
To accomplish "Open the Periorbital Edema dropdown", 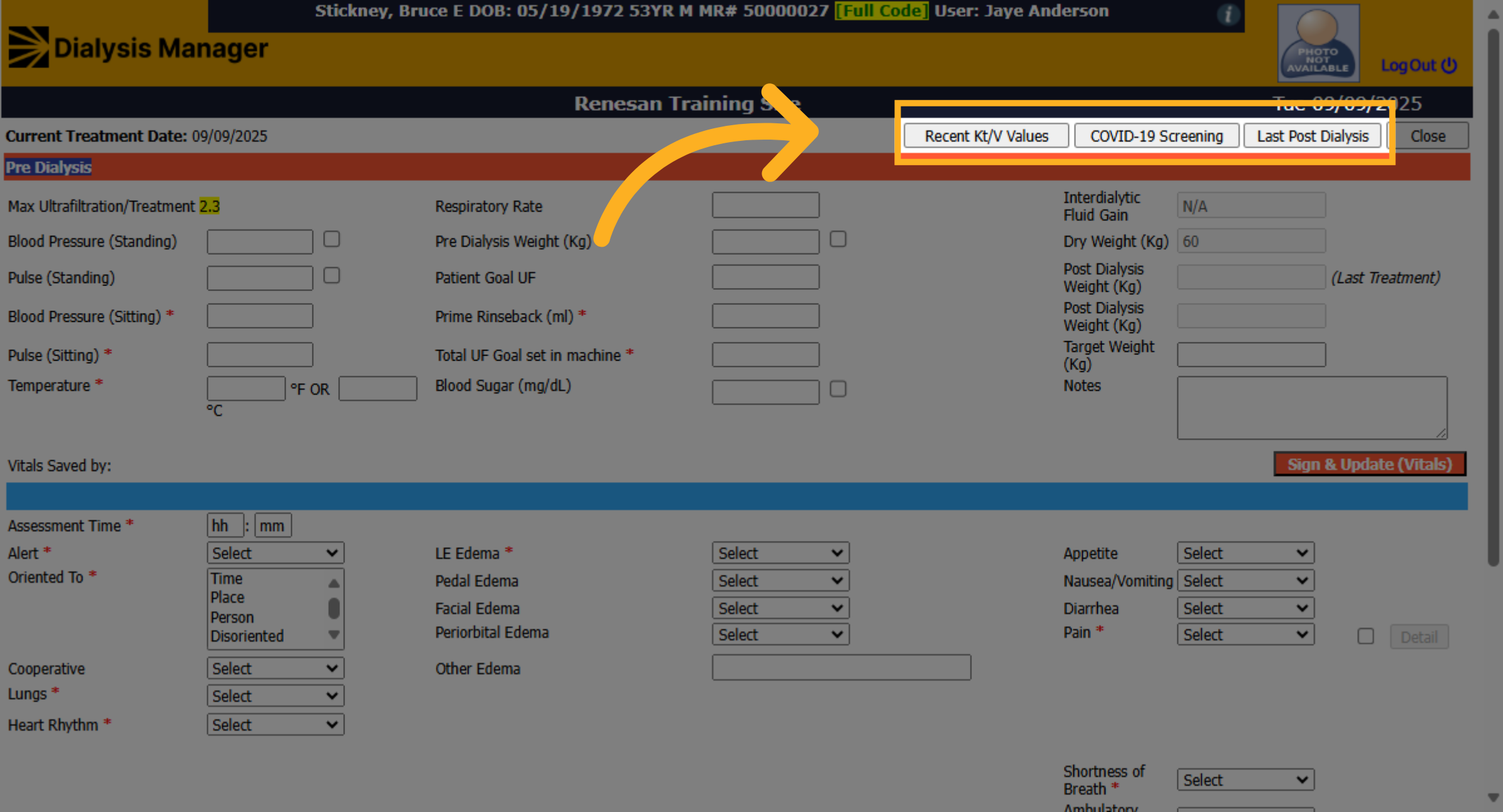I will click(x=780, y=634).
